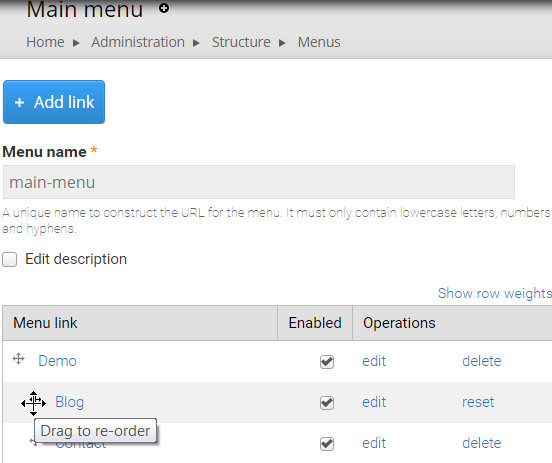
Task: Click breadcrumb arrow after Home
Action: point(76,43)
